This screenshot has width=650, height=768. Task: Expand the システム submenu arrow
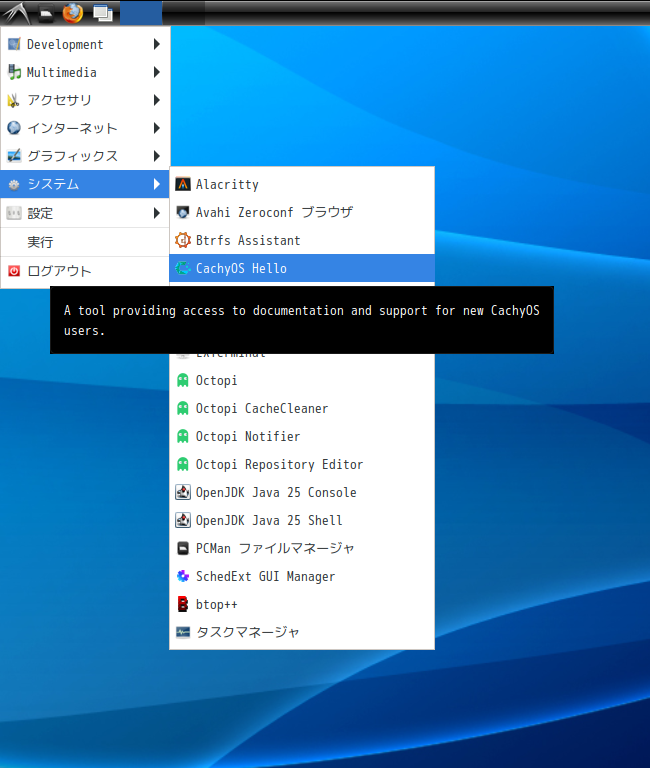coord(157,184)
